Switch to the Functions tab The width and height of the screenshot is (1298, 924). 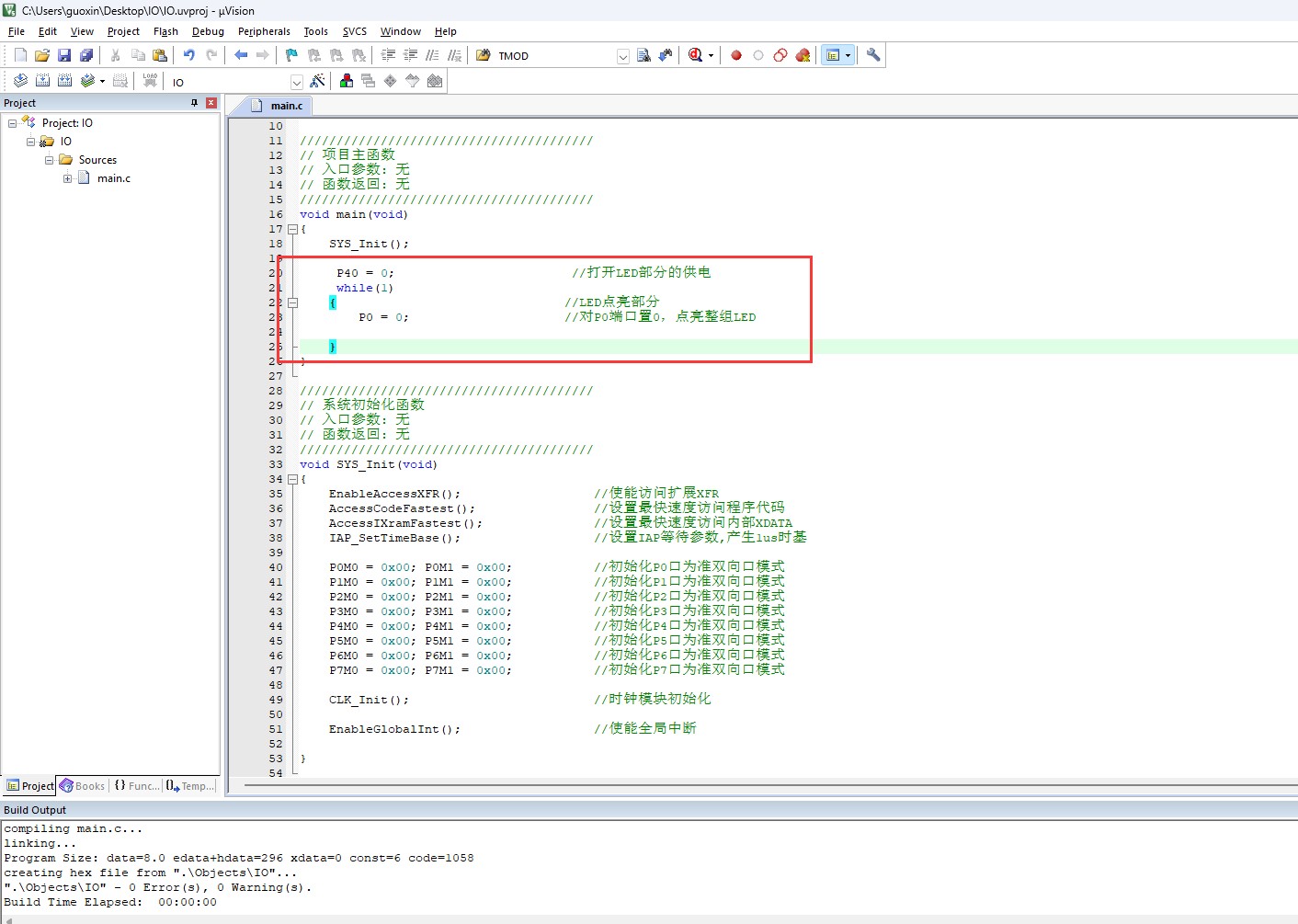[136, 786]
